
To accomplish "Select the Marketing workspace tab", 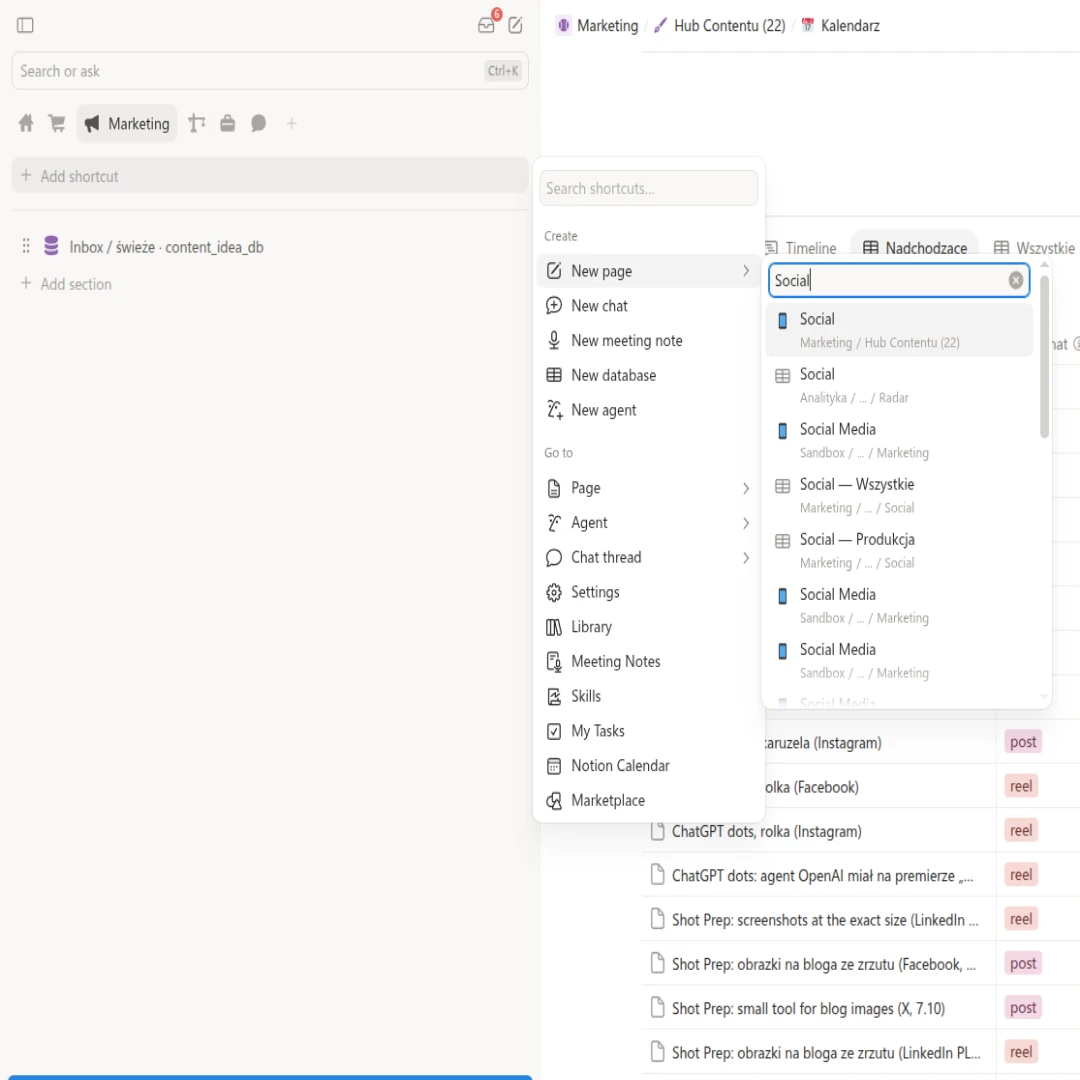I will 127,123.
